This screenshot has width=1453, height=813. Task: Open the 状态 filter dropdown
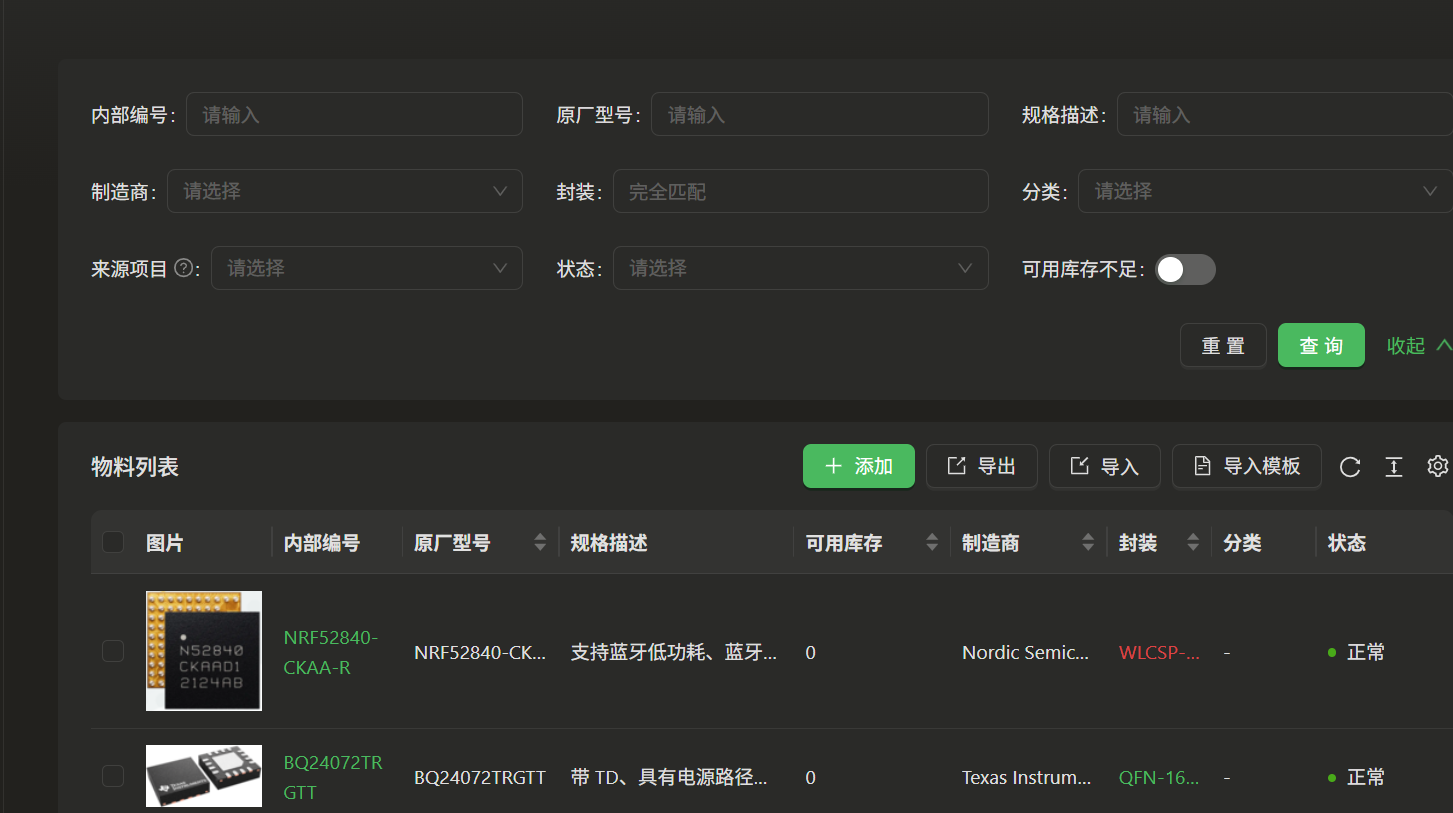click(x=800, y=268)
